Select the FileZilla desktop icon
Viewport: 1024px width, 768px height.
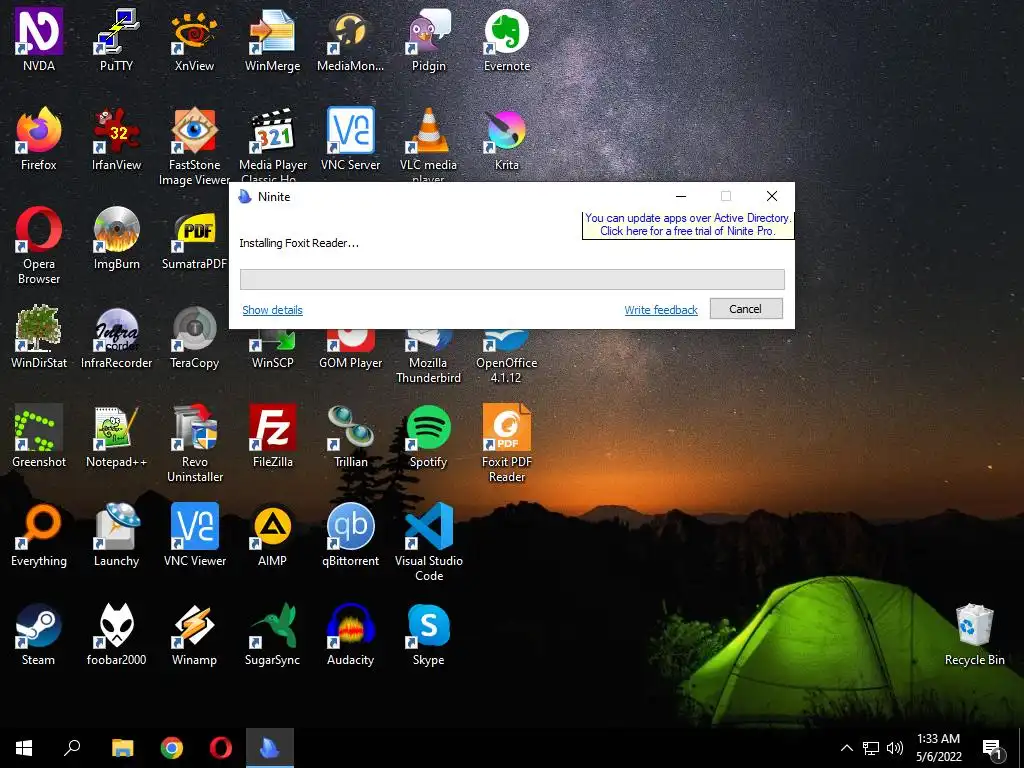pos(272,428)
